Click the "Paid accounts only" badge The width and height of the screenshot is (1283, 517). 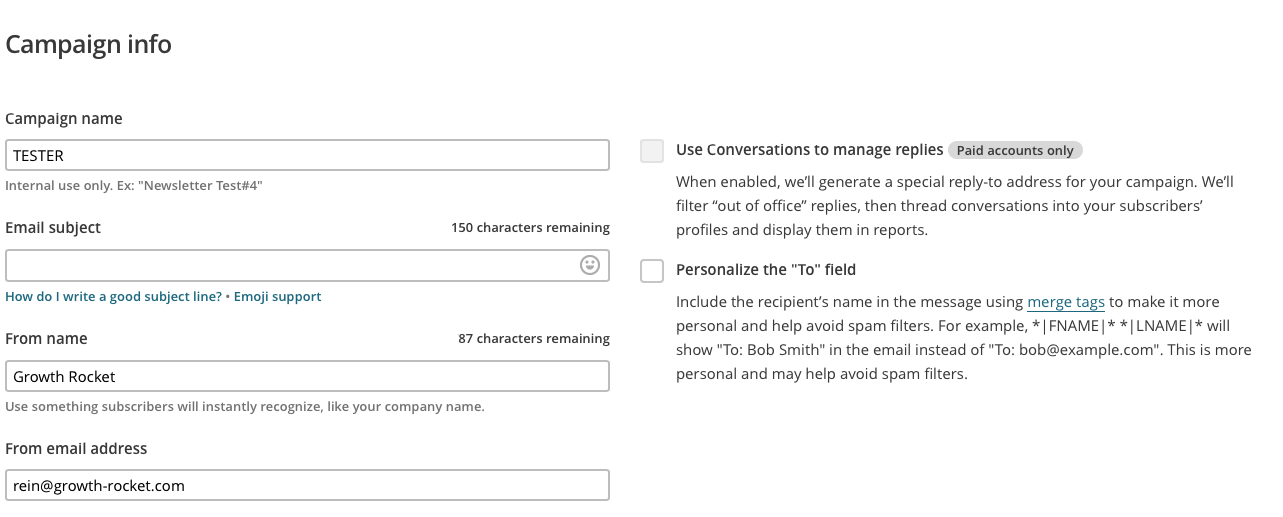click(1015, 151)
